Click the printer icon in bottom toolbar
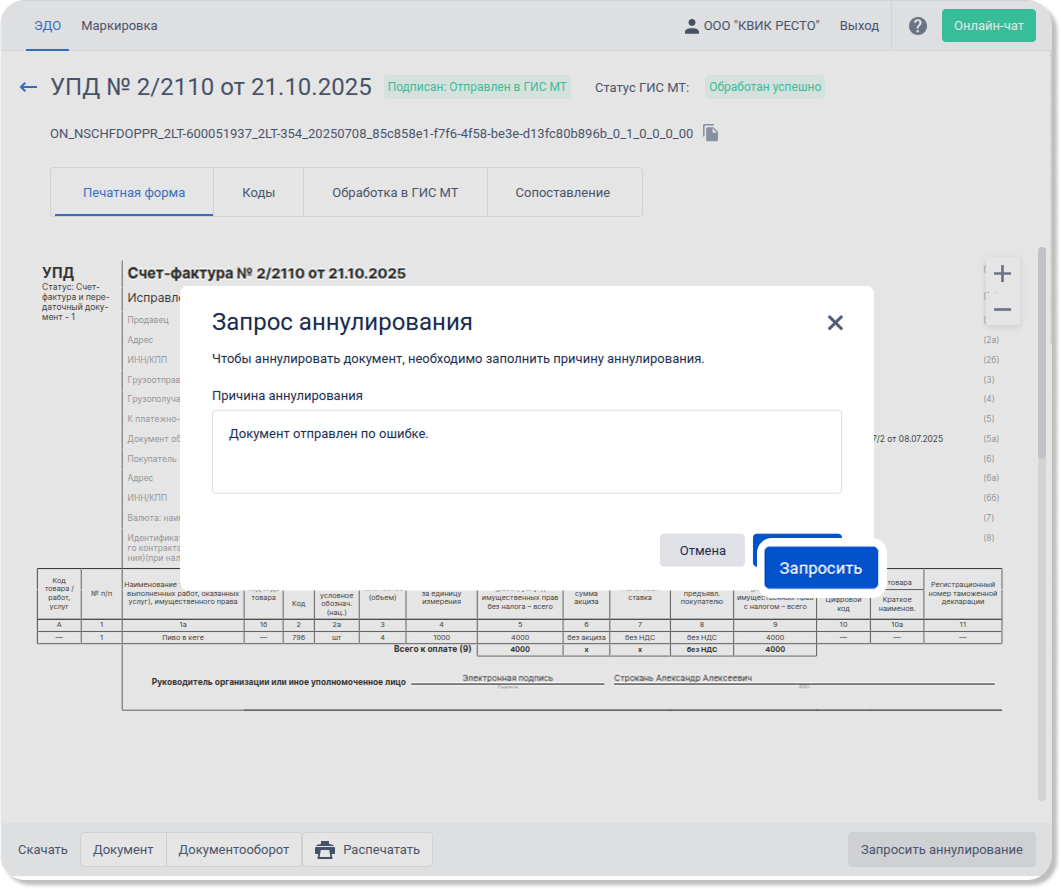Screen dimensions: 1061x889 click(x=325, y=850)
